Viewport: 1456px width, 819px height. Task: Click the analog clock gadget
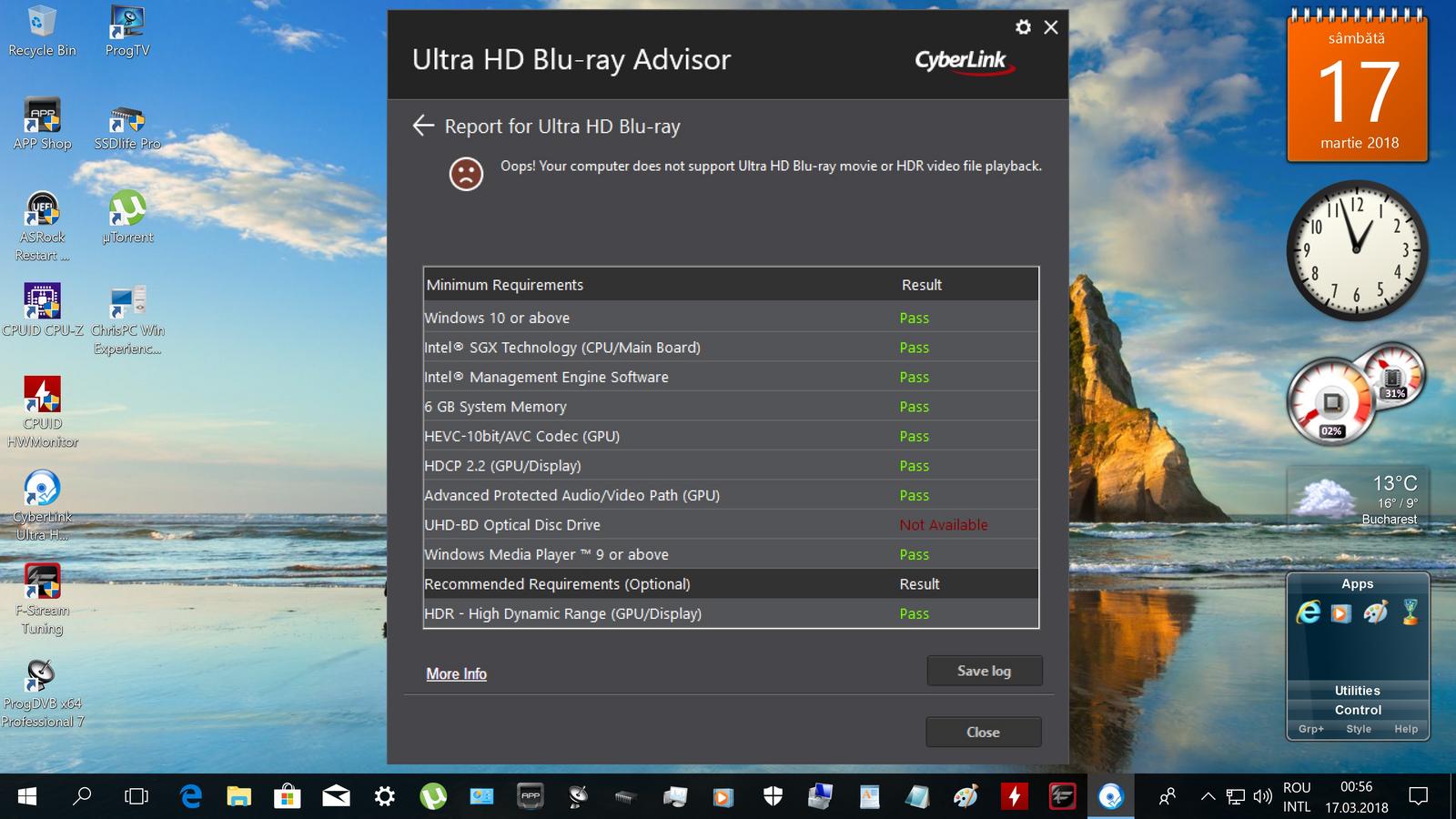[1356, 250]
